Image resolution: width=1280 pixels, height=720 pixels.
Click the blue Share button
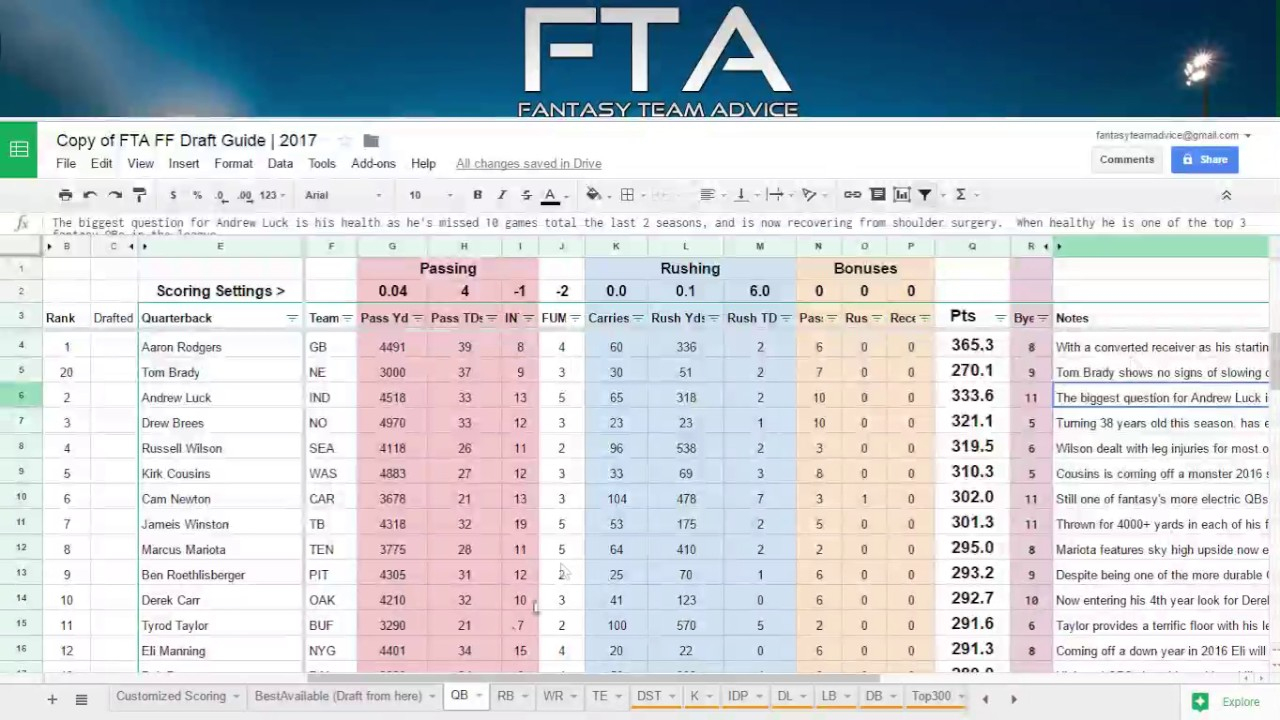(x=1204, y=159)
